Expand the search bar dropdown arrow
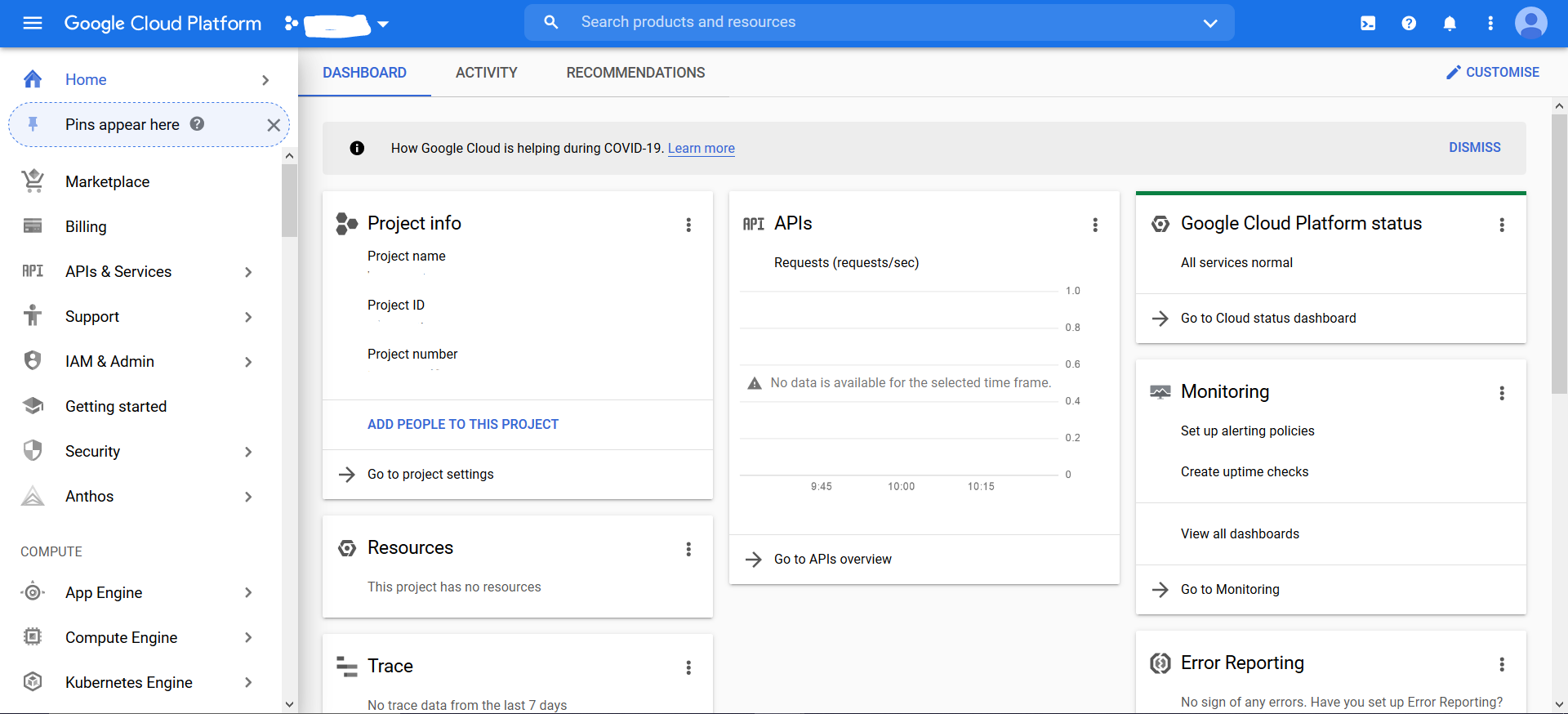 [1210, 23]
